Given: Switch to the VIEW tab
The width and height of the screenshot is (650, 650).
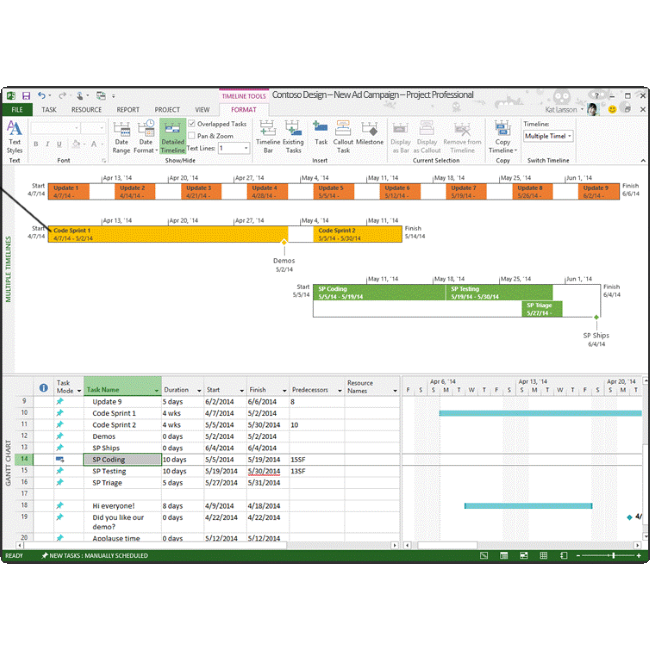Looking at the screenshot, I should 202,109.
